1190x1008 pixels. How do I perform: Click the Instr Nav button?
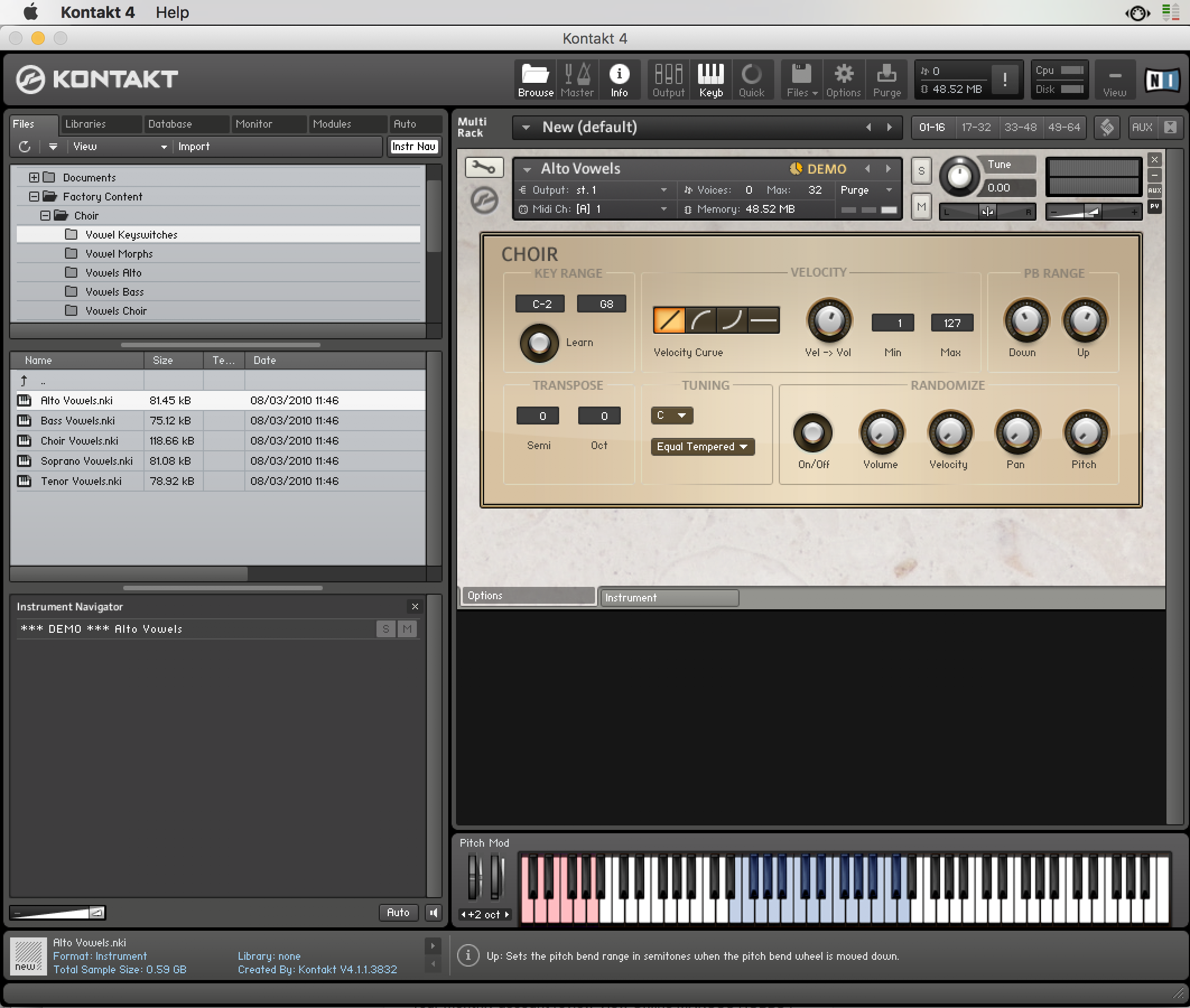tap(413, 147)
